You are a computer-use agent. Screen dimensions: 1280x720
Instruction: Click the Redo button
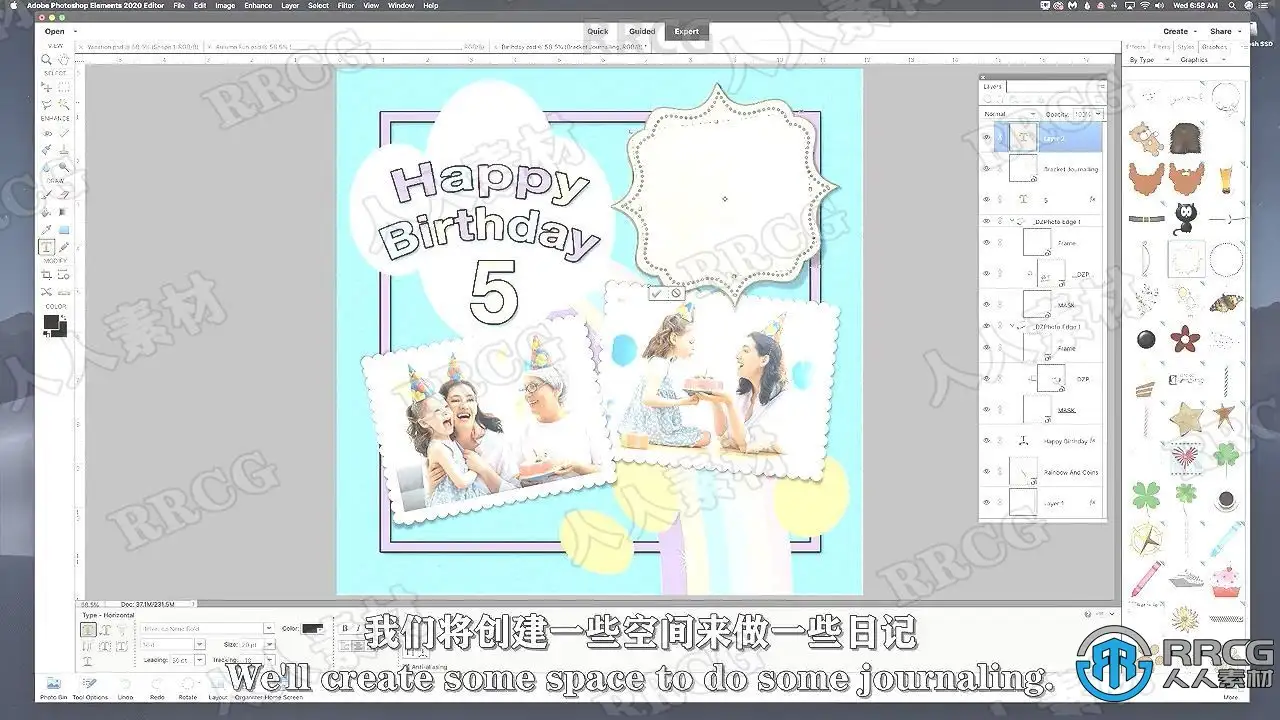(157, 687)
